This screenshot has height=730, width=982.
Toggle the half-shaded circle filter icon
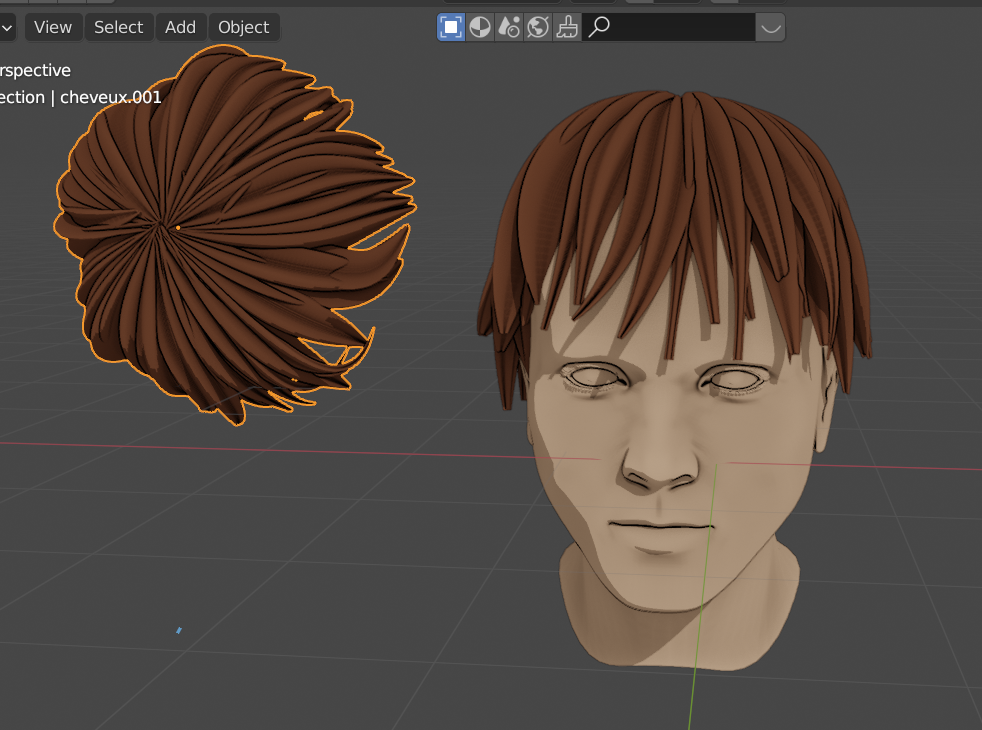click(480, 27)
